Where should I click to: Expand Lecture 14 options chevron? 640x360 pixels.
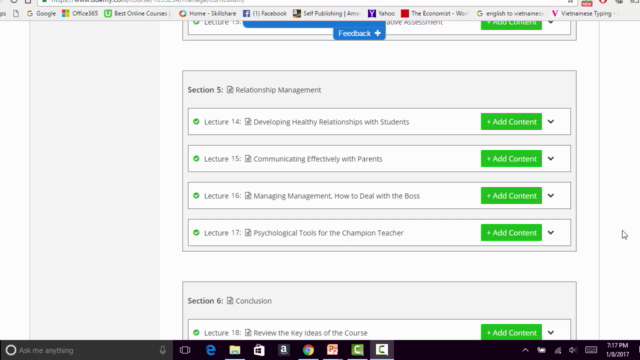[551, 122]
